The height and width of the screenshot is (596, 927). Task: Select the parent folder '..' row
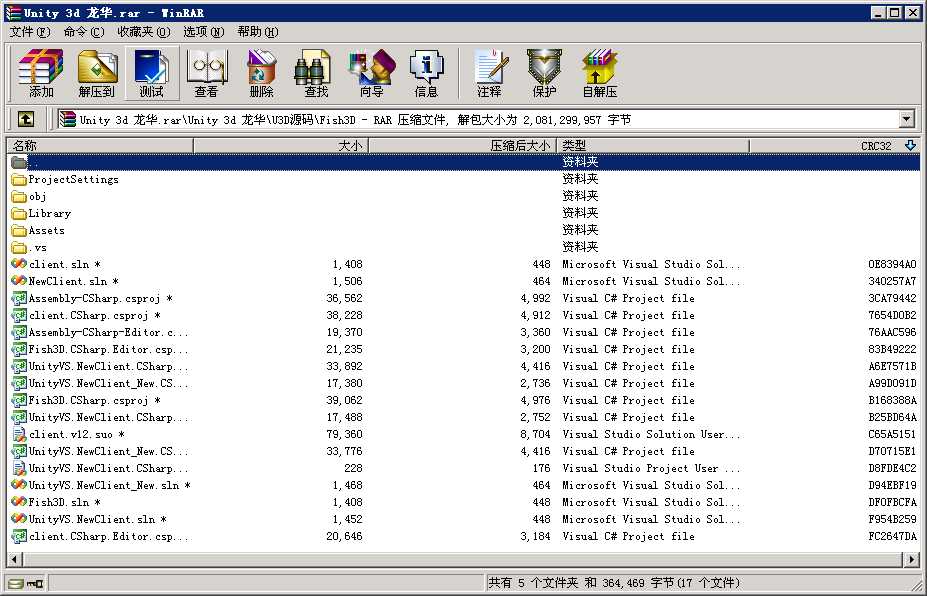tap(464, 162)
